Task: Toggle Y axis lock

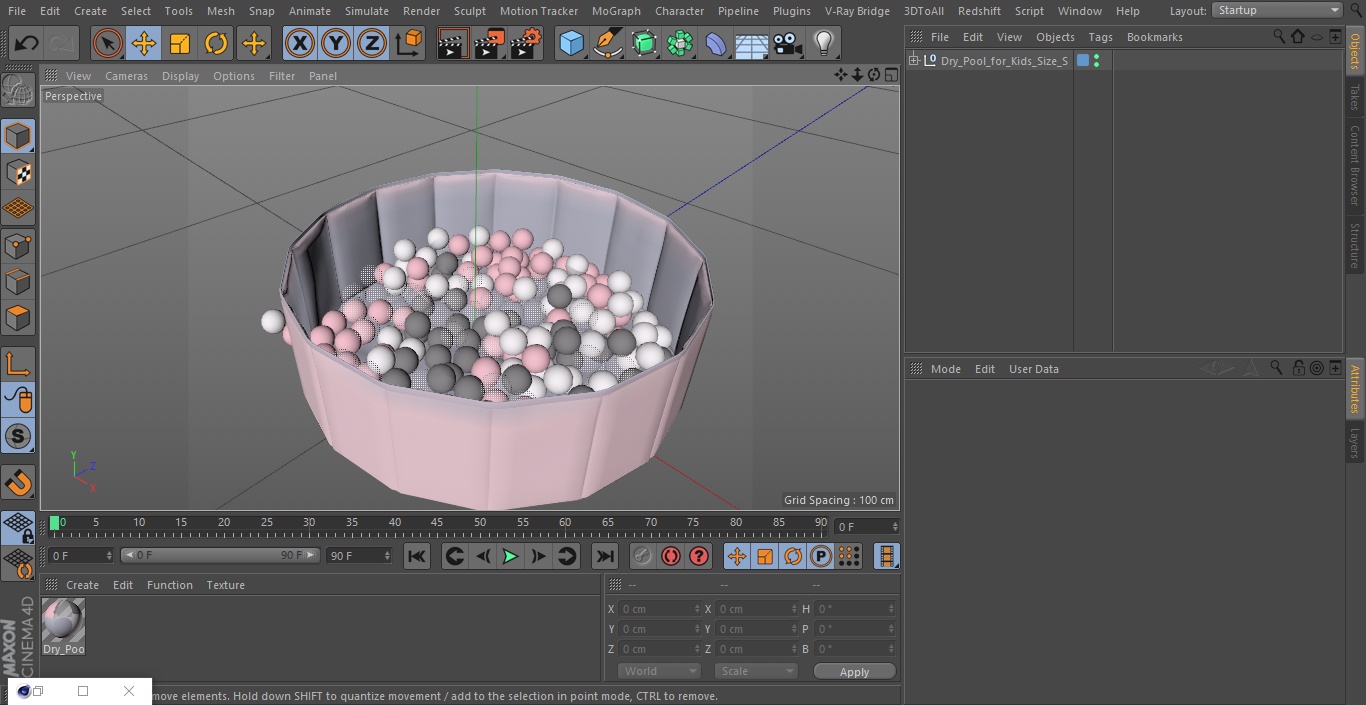Action: coord(336,44)
